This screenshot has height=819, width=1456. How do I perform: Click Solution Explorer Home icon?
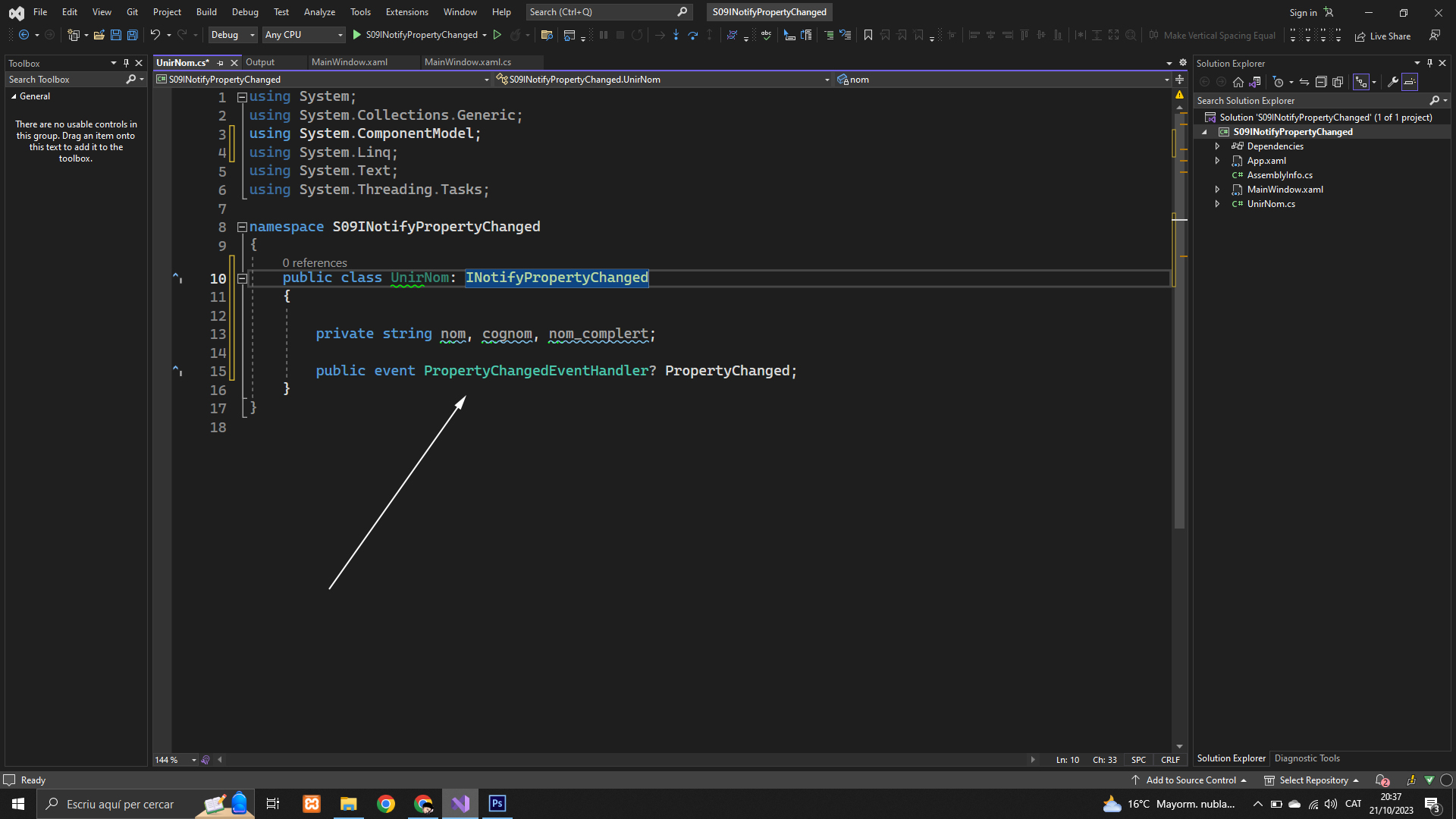[1238, 82]
